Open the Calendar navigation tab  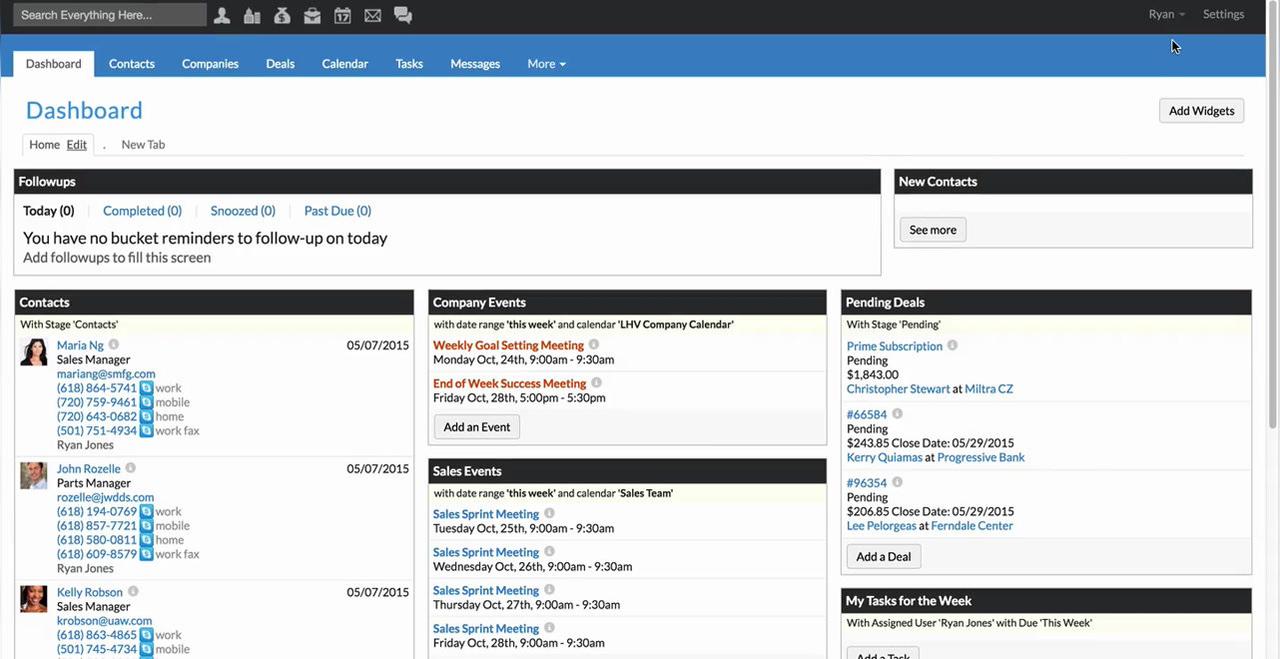pos(345,64)
